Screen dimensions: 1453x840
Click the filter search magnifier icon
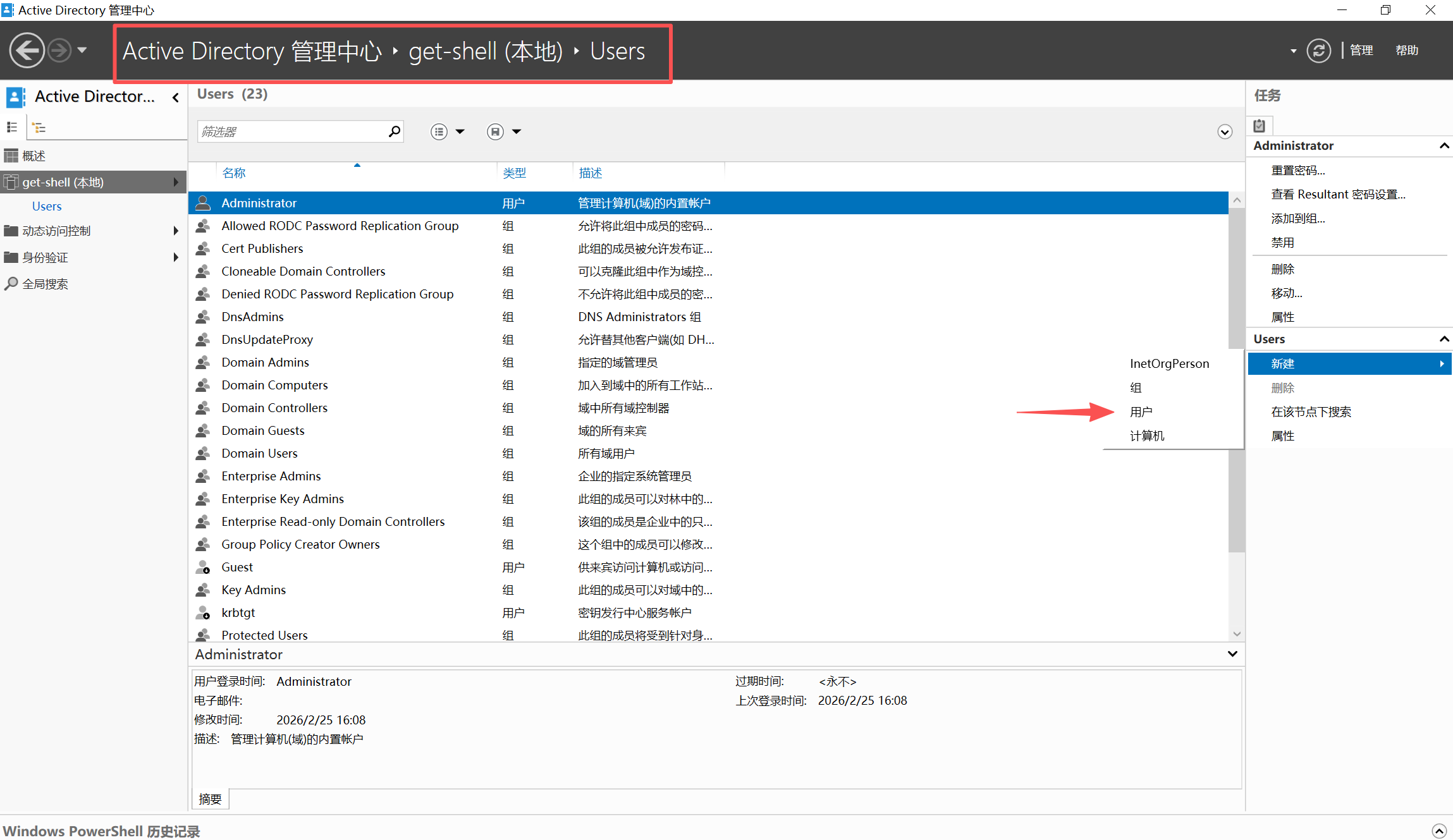pyautogui.click(x=395, y=131)
